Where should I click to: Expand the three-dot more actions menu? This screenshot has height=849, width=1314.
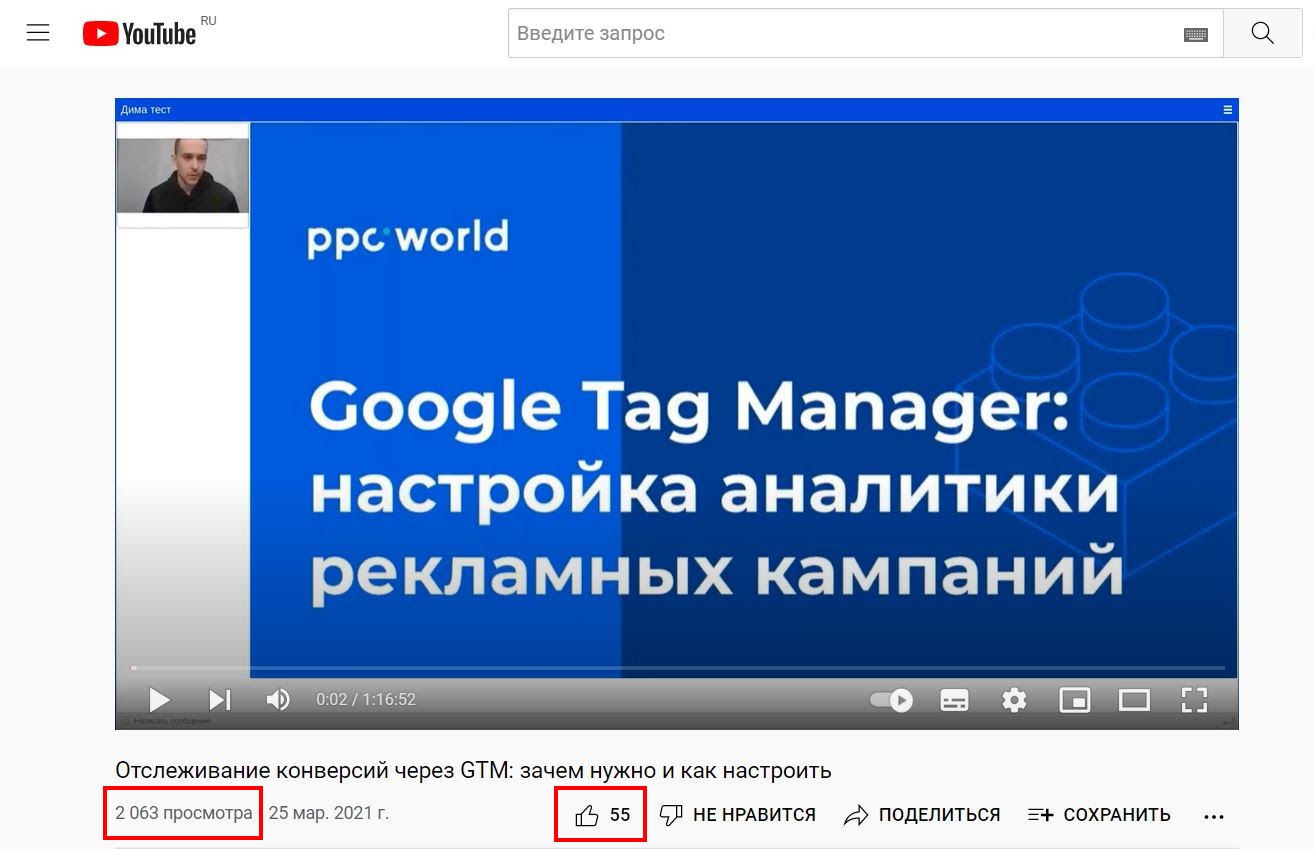click(x=1214, y=816)
